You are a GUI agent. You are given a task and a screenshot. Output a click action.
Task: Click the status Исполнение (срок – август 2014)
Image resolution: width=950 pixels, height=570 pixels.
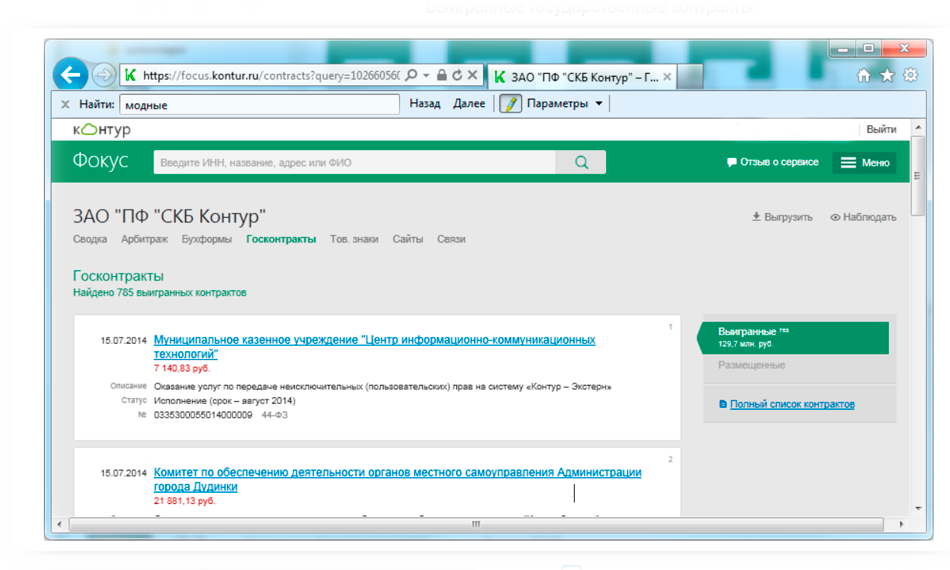225,401
